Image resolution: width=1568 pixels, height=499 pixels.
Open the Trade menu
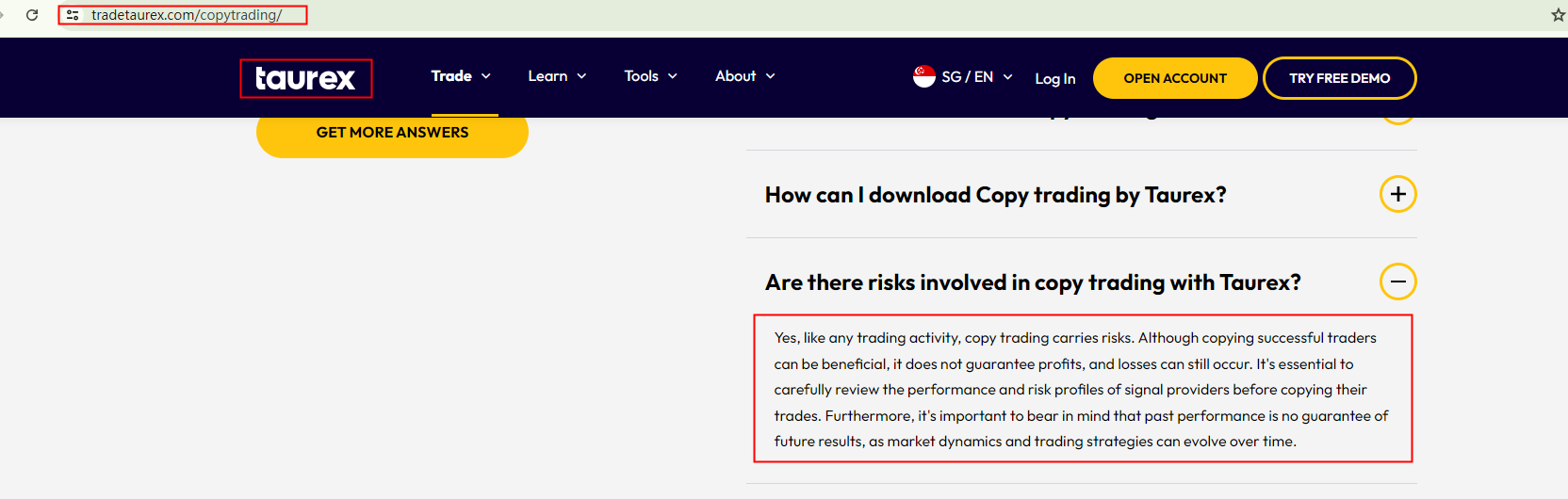click(451, 76)
